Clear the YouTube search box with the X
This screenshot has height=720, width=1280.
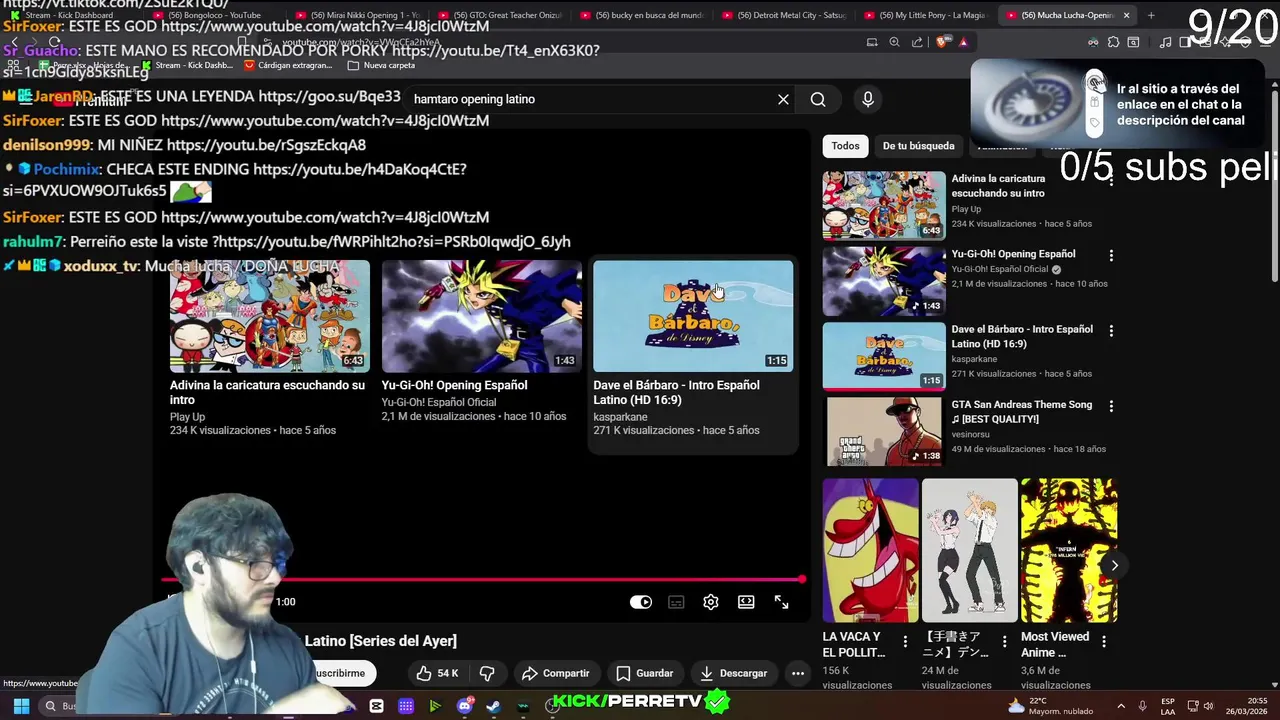point(783,99)
